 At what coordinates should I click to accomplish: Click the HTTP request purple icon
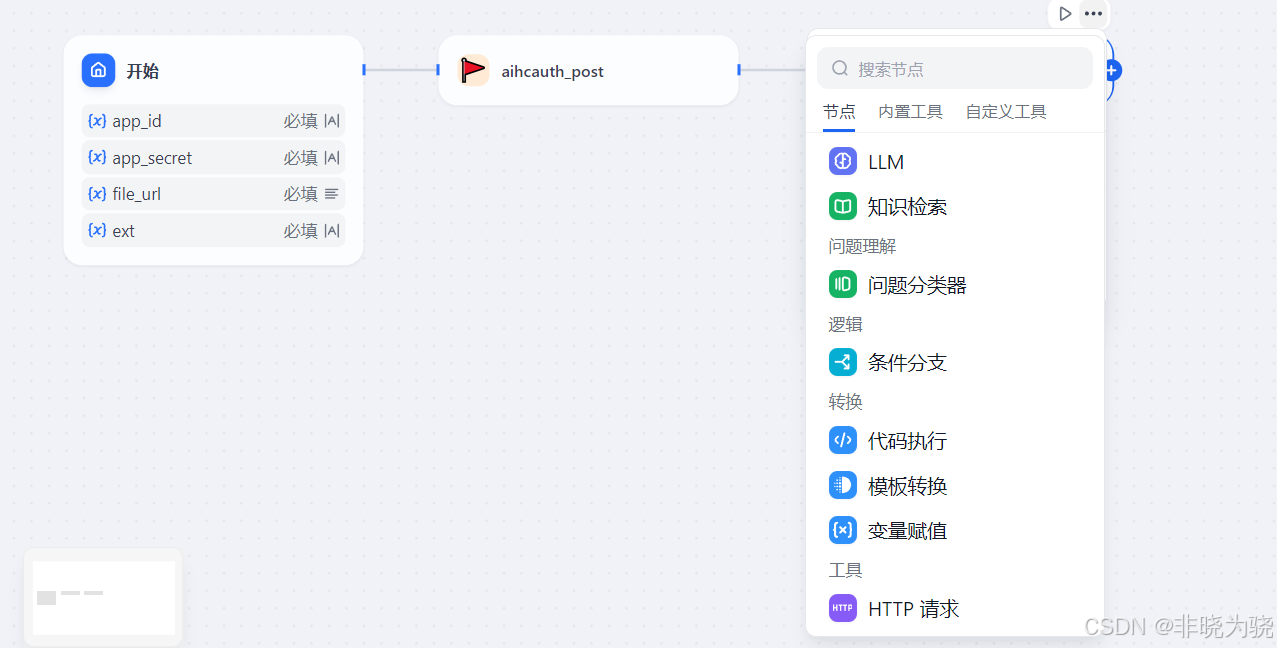[843, 608]
